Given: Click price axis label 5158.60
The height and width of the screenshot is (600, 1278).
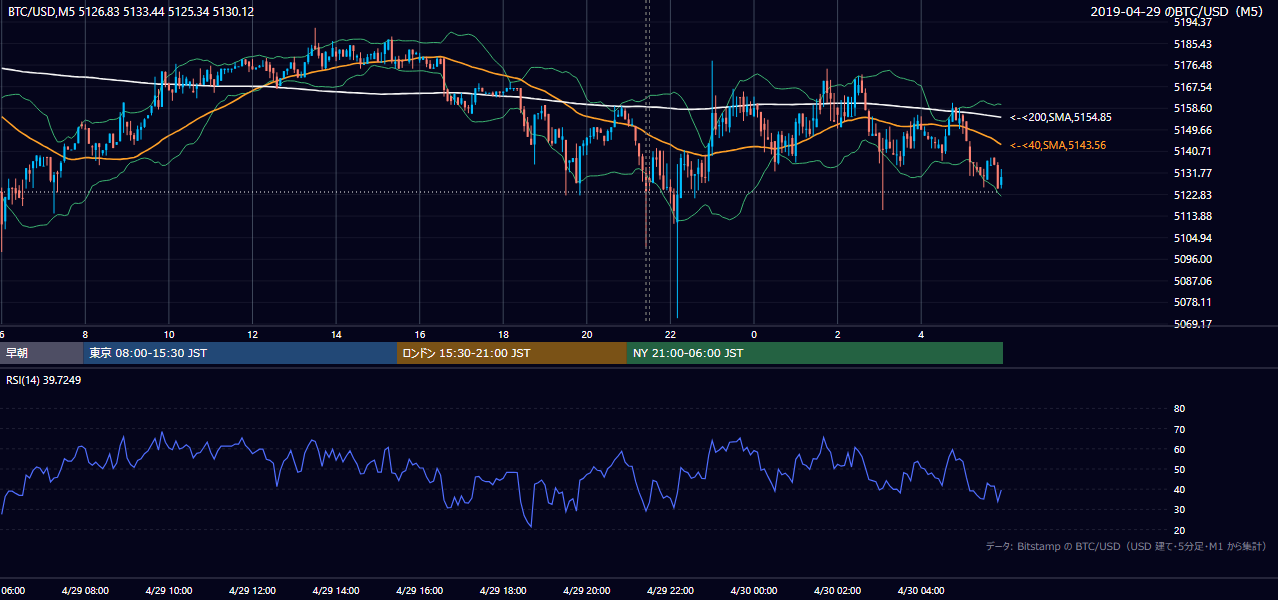Looking at the screenshot, I should point(1192,108).
